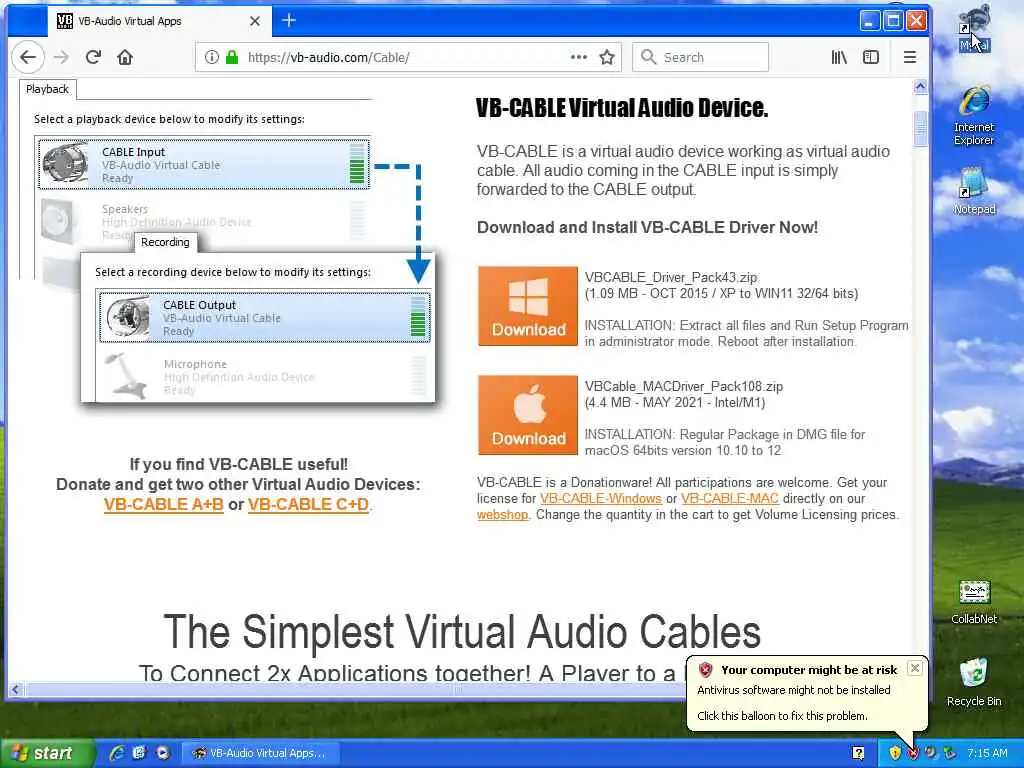Screen dimensions: 1024x768
Task: Click the horizontal scrollbar left arrow
Action: (x=15, y=689)
